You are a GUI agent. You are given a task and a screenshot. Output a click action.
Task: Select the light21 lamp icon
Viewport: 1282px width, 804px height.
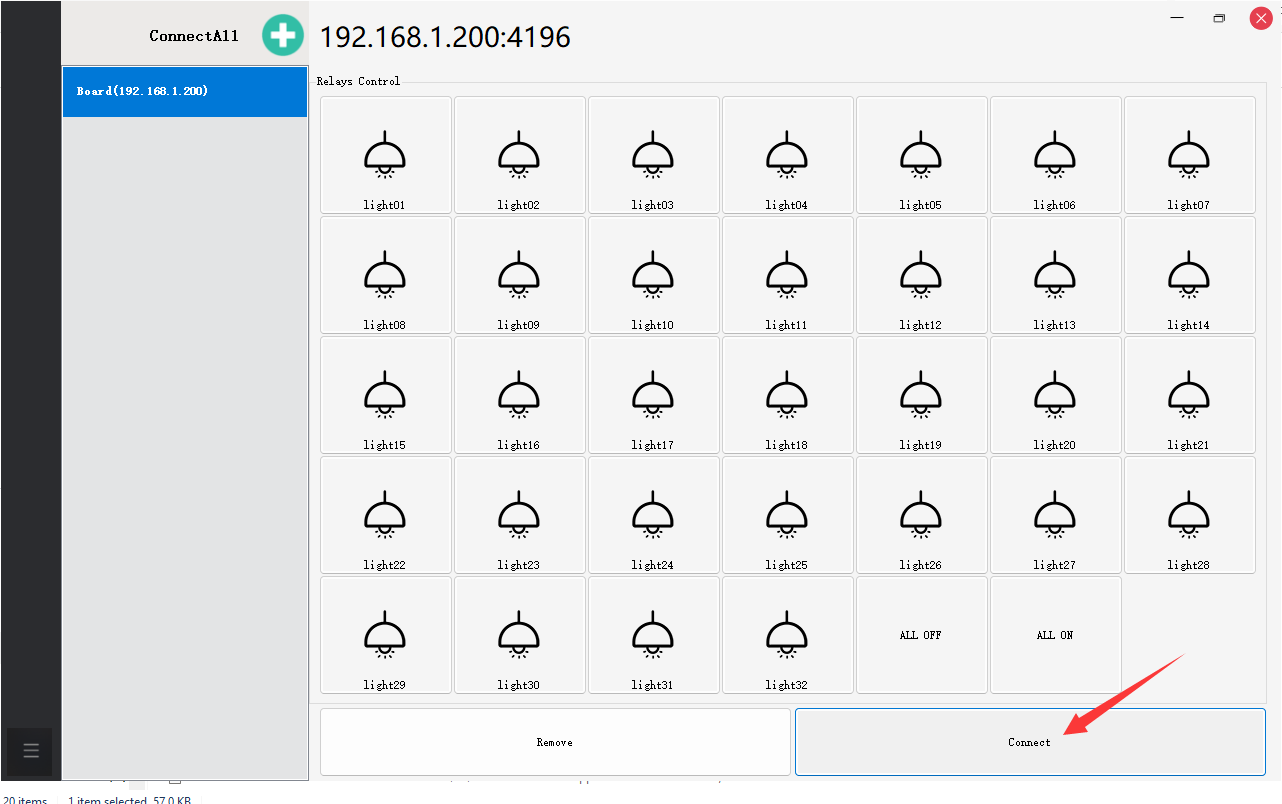click(x=1189, y=395)
